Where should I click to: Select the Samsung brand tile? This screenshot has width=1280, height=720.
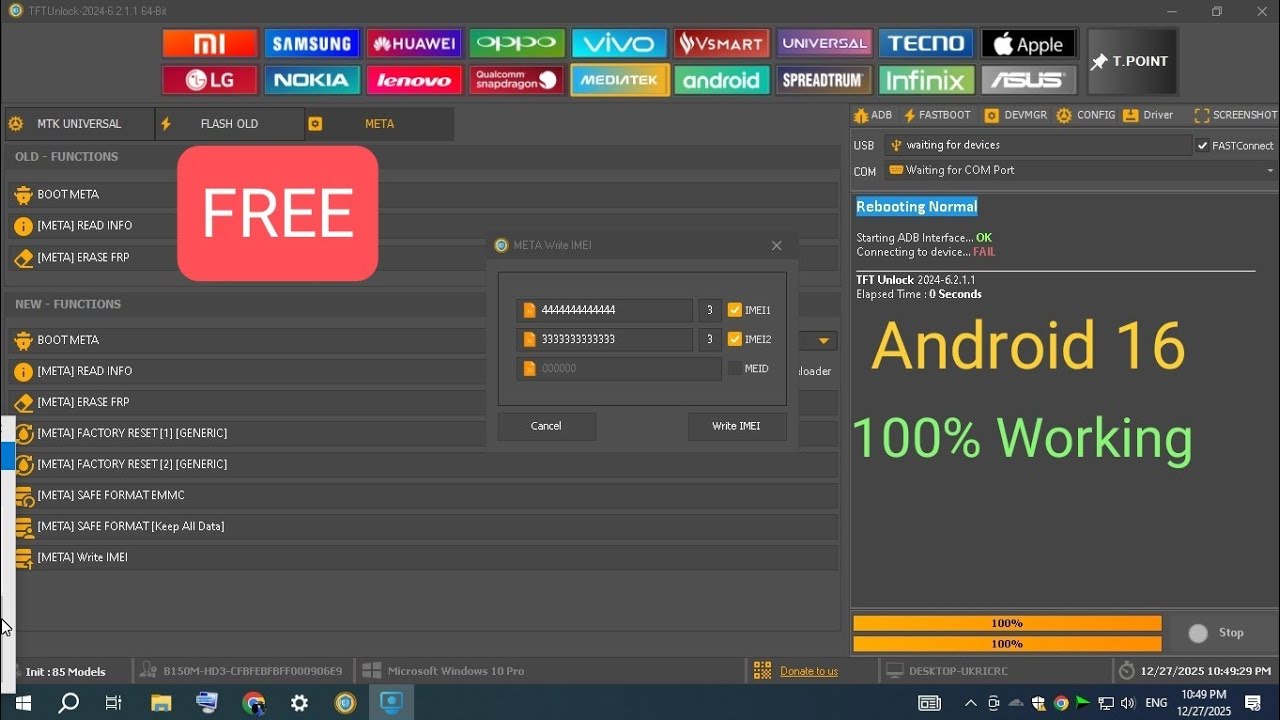312,44
